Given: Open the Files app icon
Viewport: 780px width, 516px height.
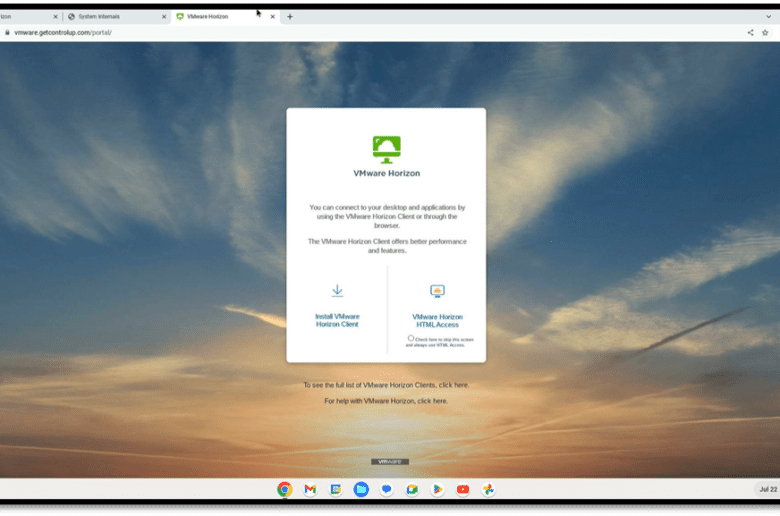Looking at the screenshot, I should point(361,489).
